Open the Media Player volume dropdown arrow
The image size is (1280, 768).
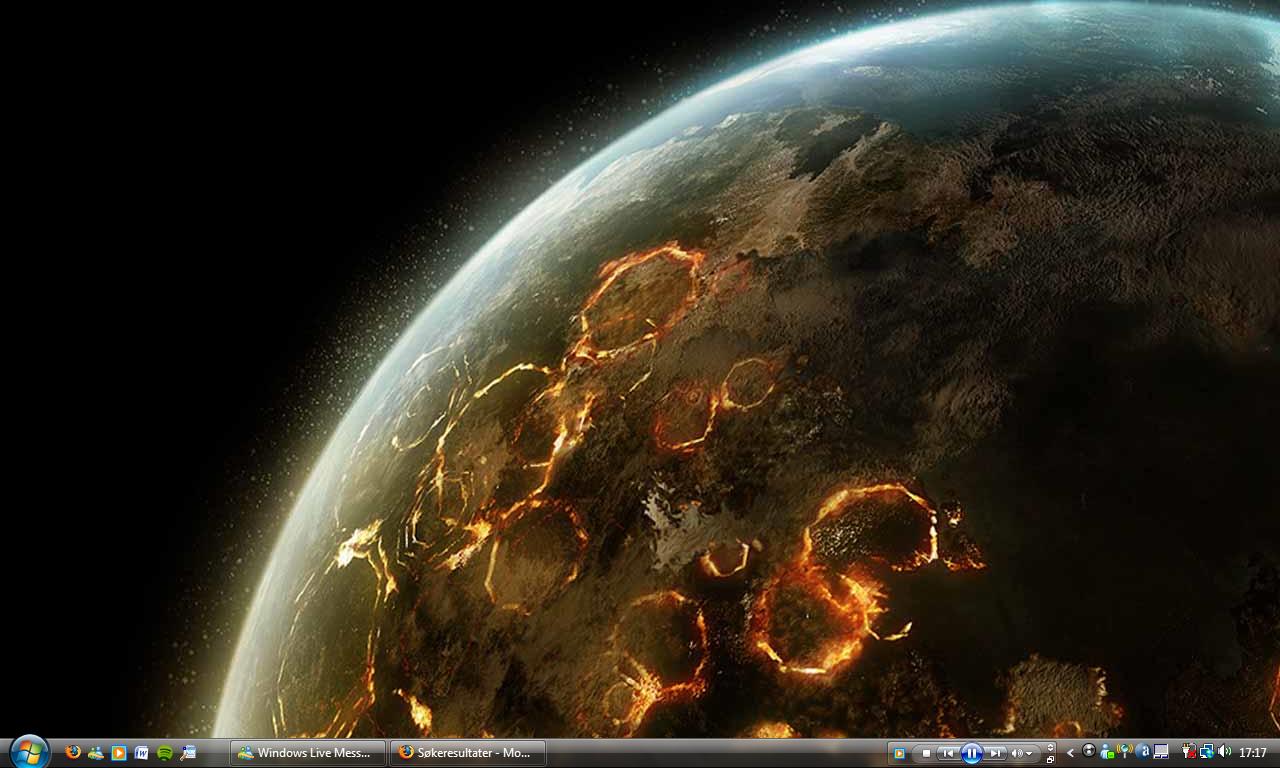coord(1029,753)
